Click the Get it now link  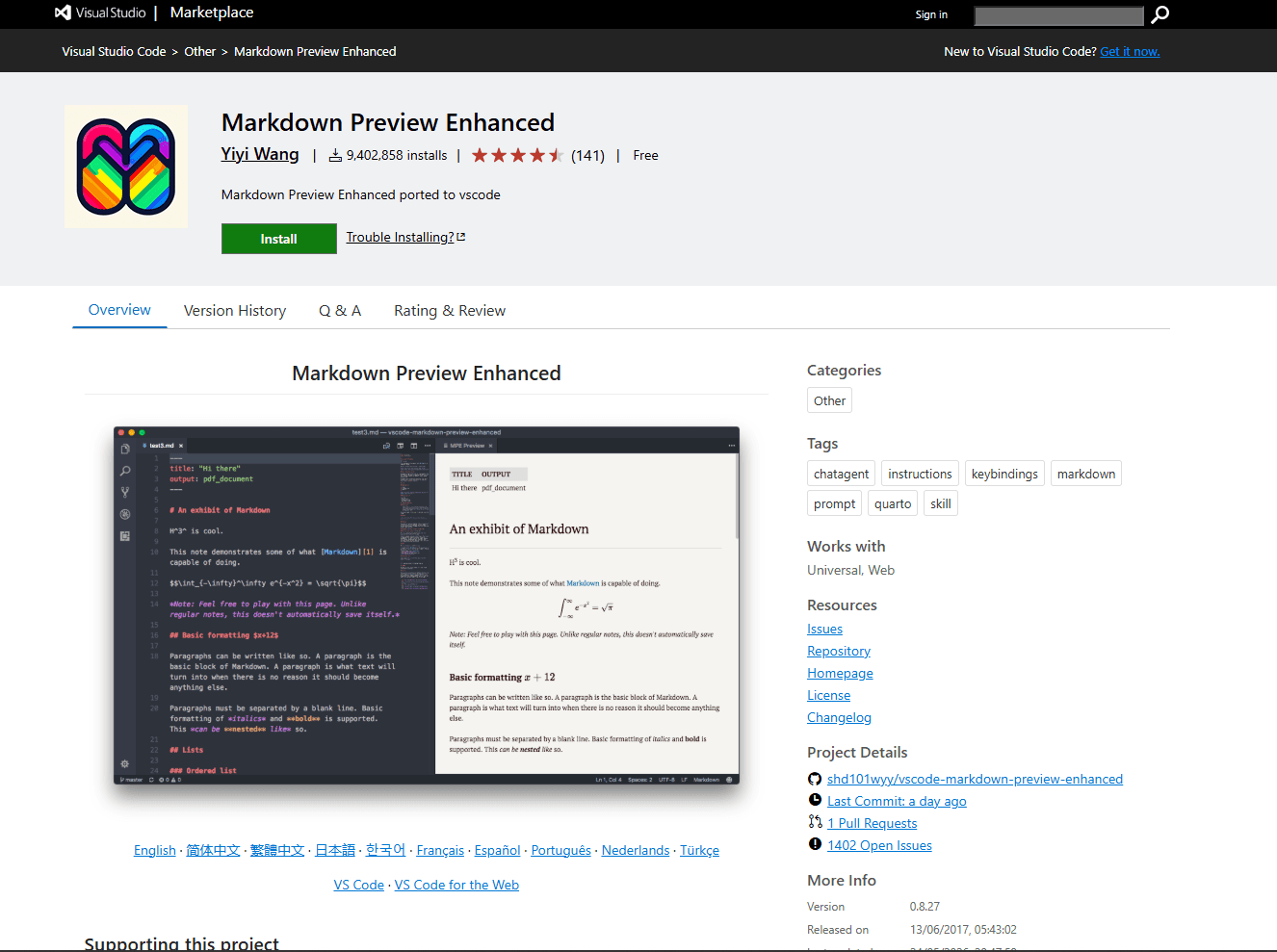(x=1130, y=52)
